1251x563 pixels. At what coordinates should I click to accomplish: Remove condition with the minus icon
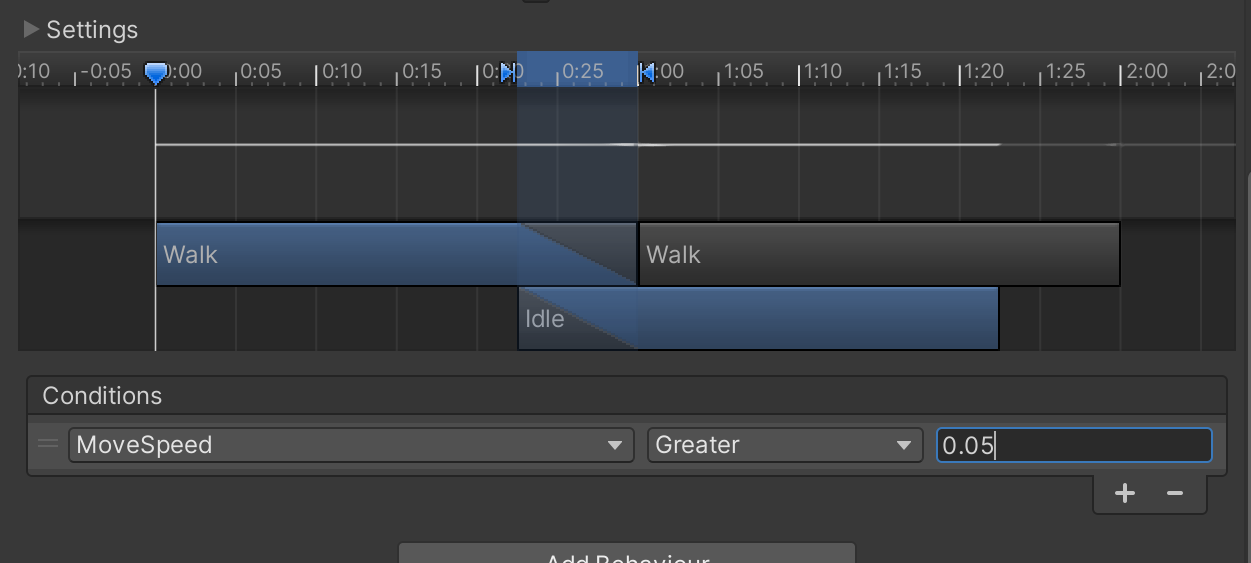(1175, 493)
